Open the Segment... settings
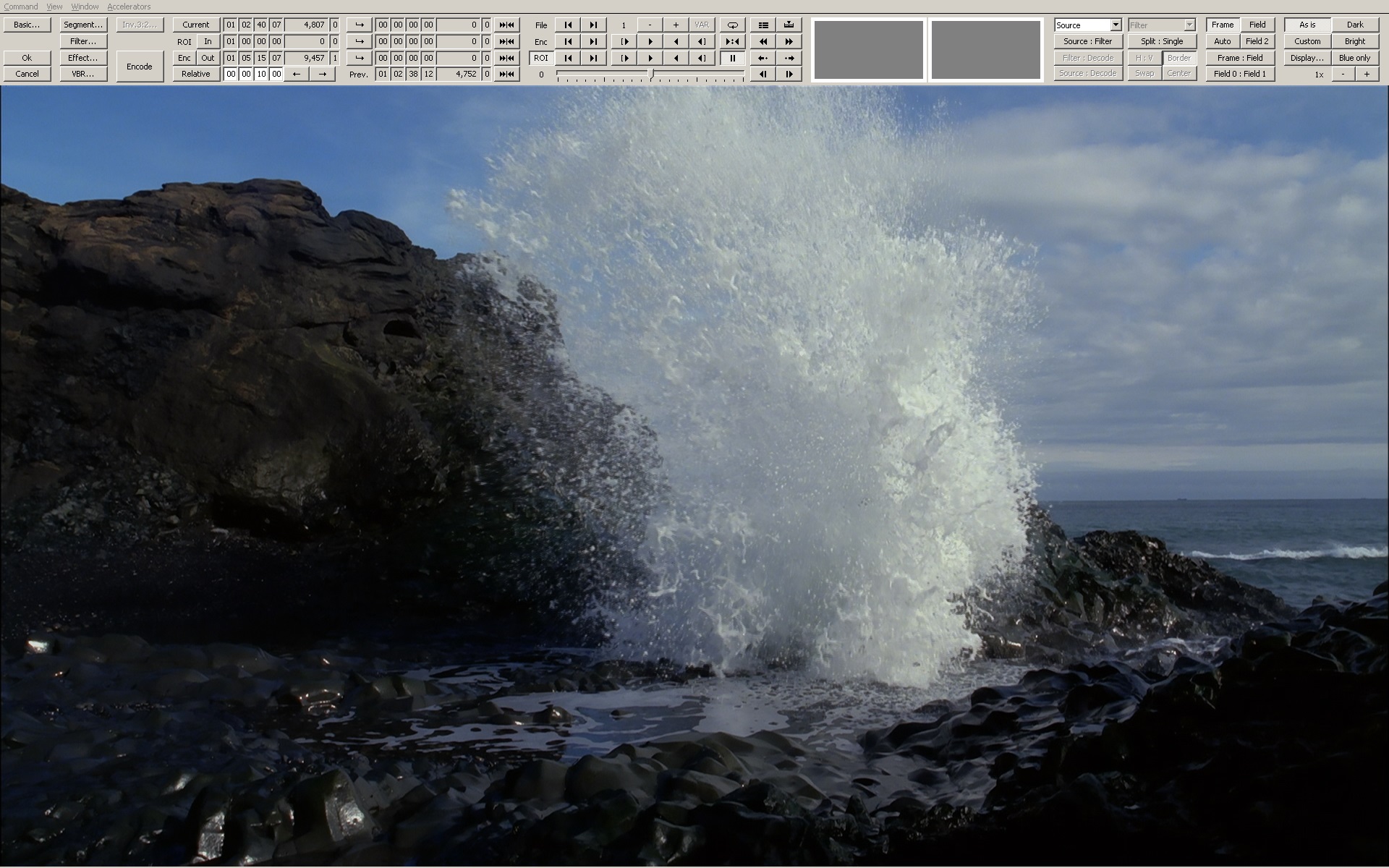Viewport: 1389px width, 868px height. (83, 25)
